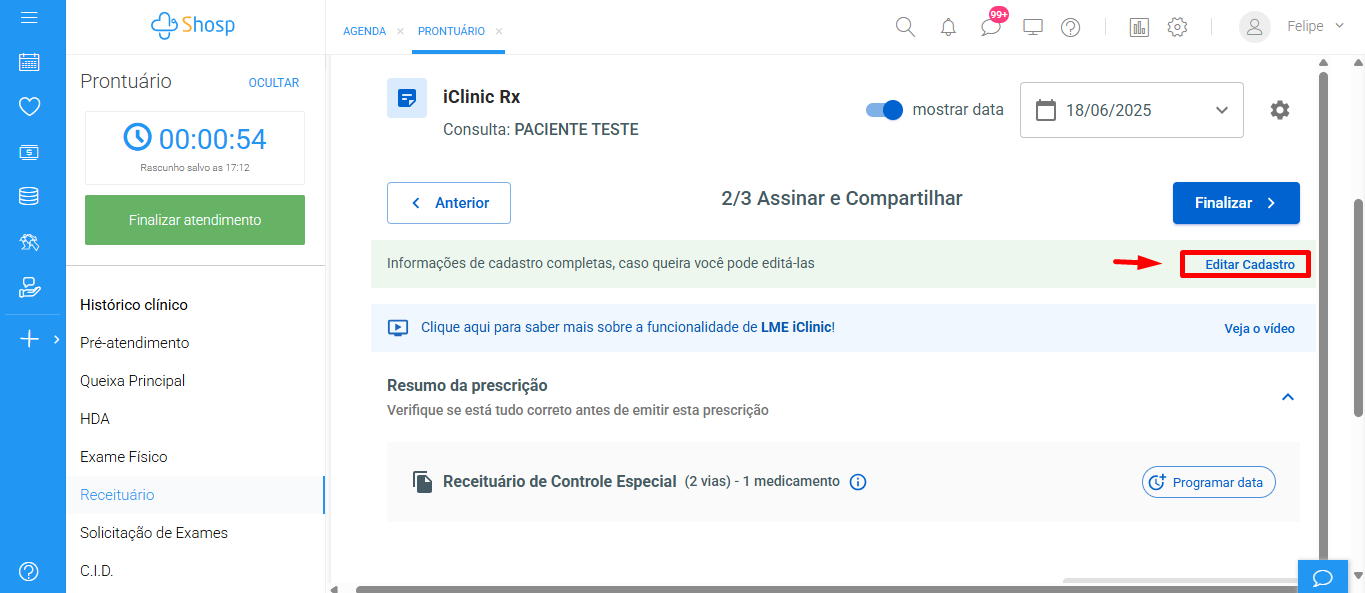Switch to the PRONTUÁRIO tab
Viewport: 1365px width, 593px height.
[451, 32]
